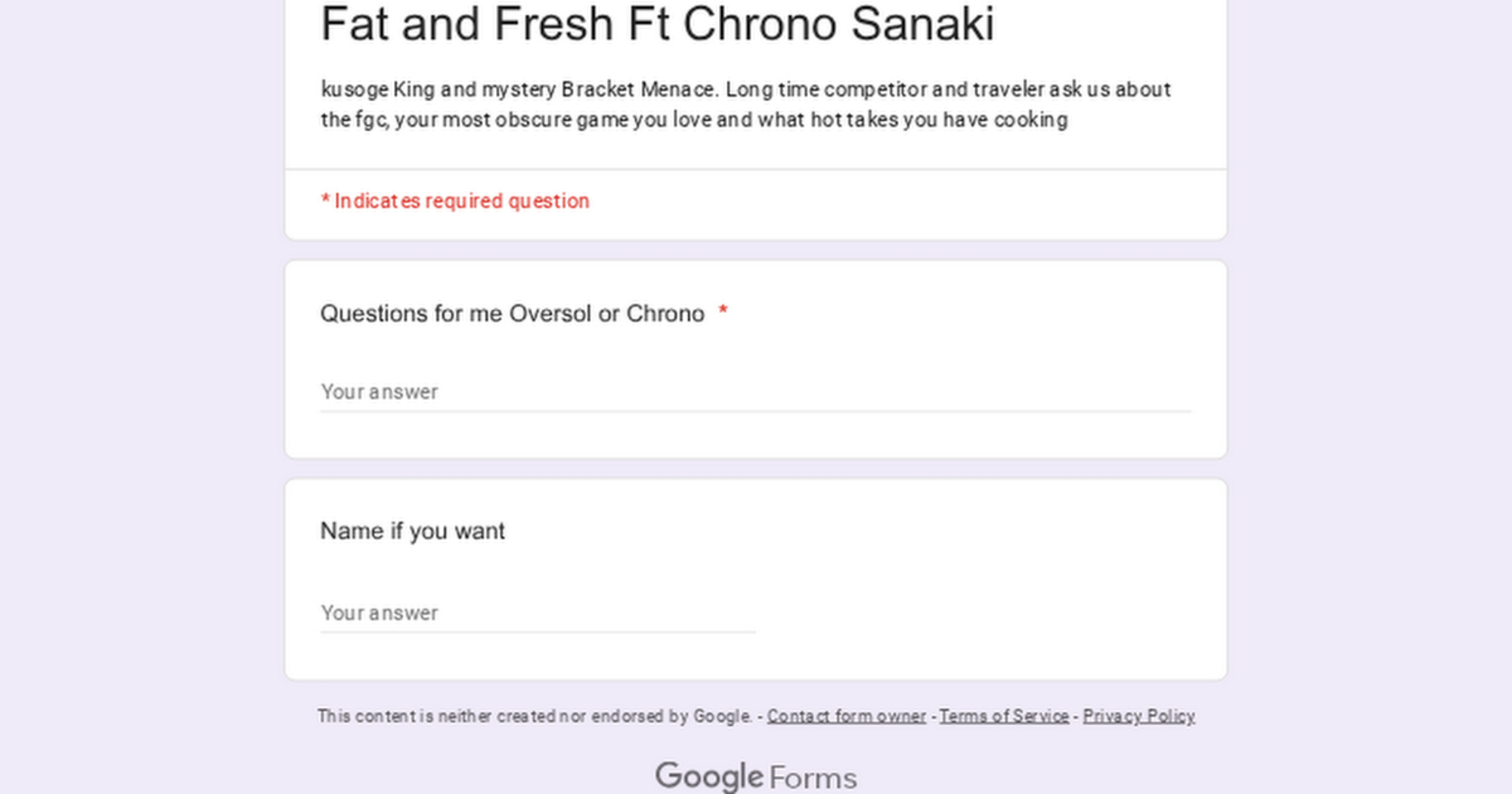Open the Privacy Policy link
The image size is (1512, 794).
[1139, 716]
